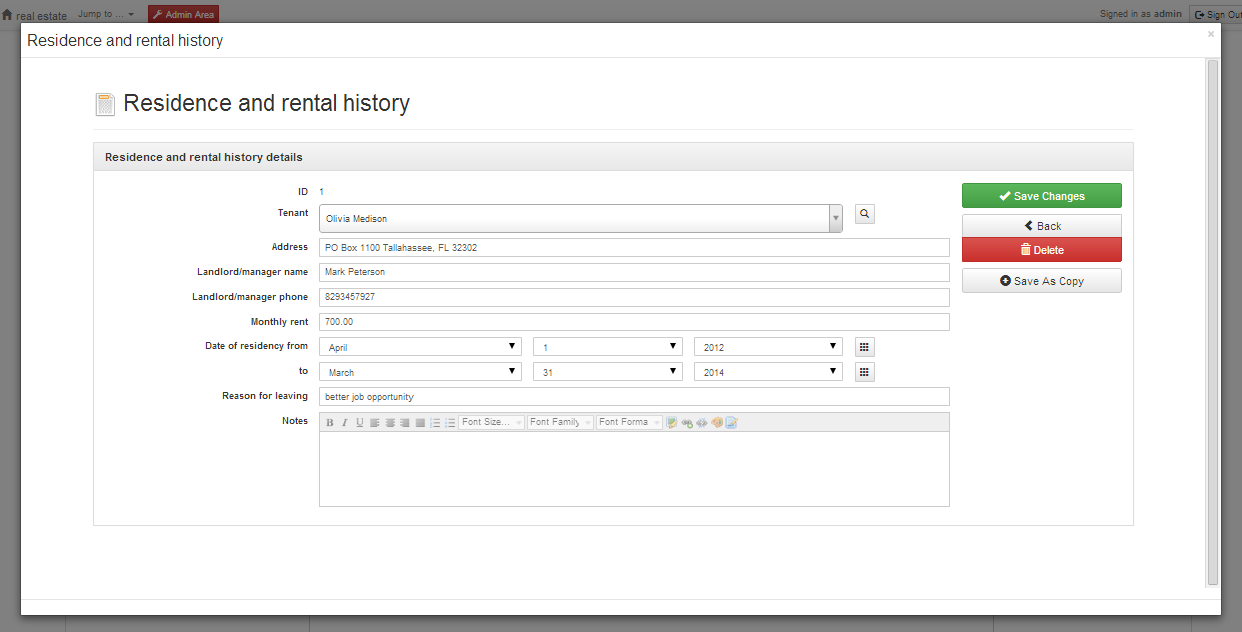Open the Tenant dropdown showing Olivia Medison

[580, 219]
